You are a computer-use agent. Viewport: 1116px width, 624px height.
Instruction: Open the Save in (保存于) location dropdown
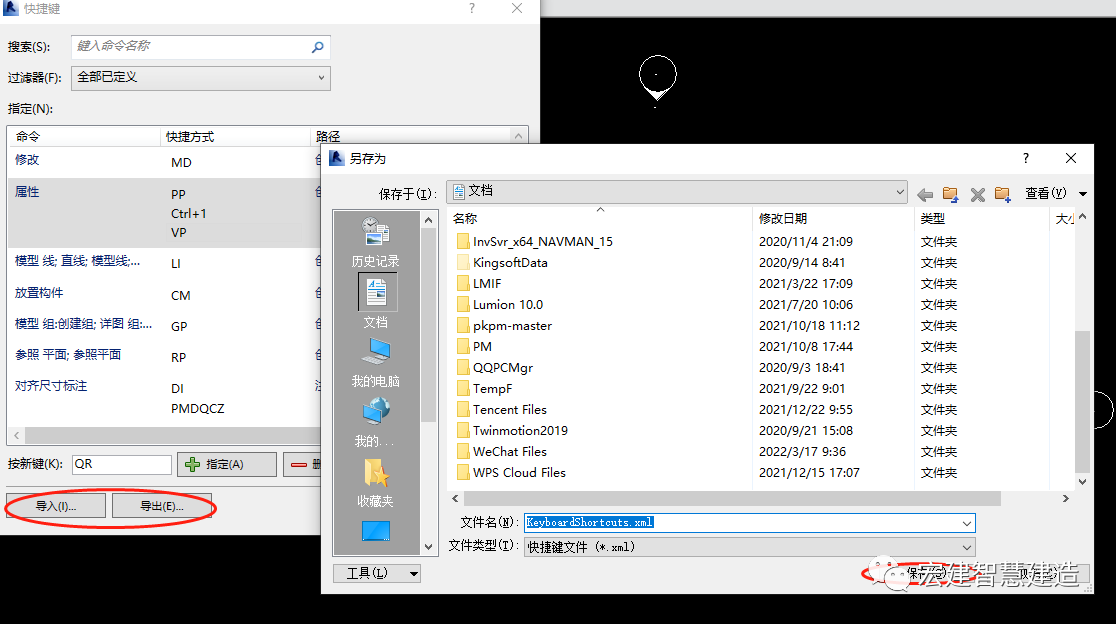[x=677, y=191]
